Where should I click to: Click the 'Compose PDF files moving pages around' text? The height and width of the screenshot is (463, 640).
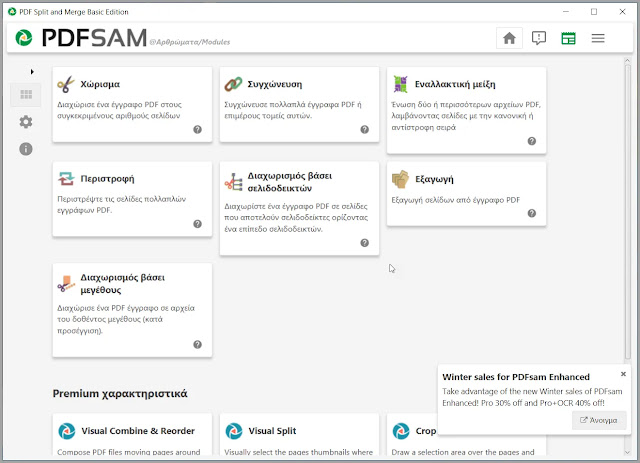pyautogui.click(x=129, y=452)
